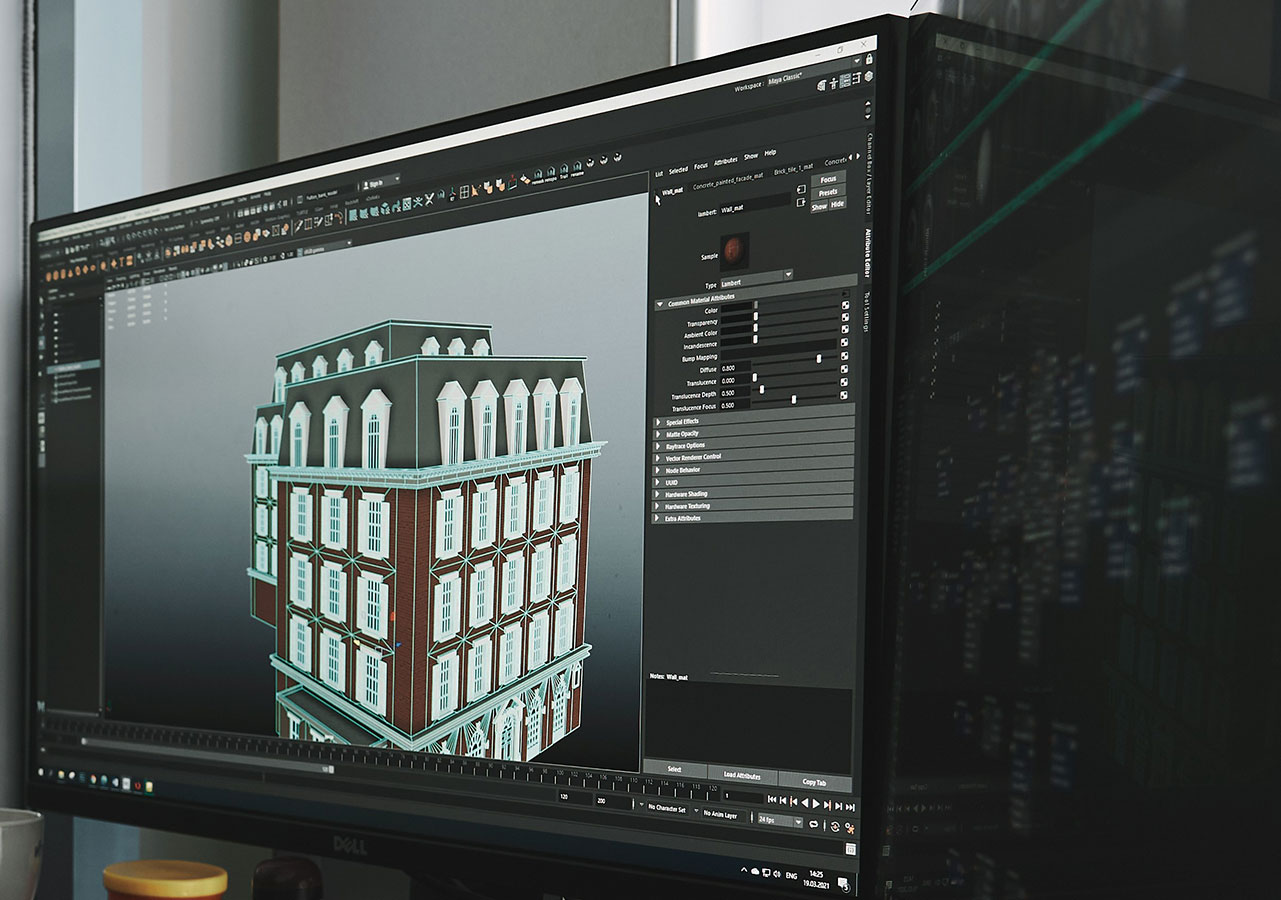Click the Presets button

pos(828,193)
